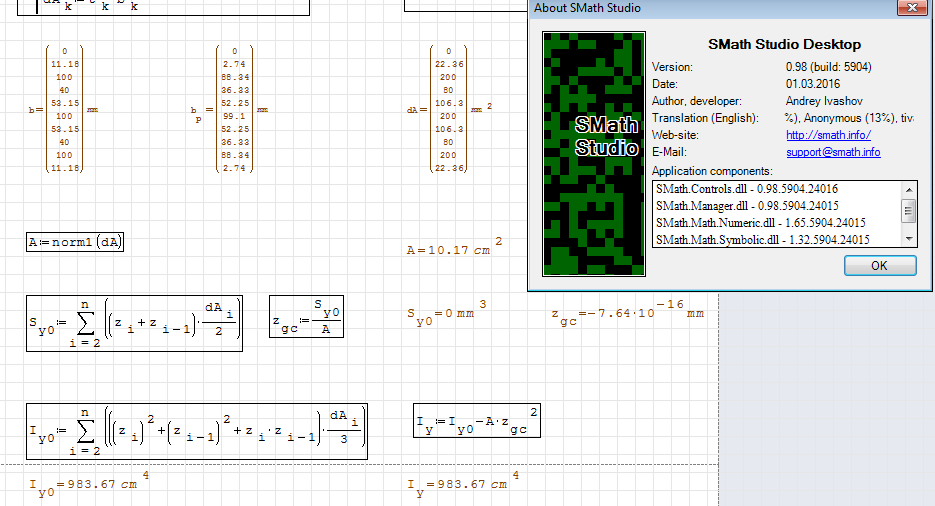This screenshot has width=935, height=506.
Task: Click the components list scrollbar thumb
Action: (909, 210)
